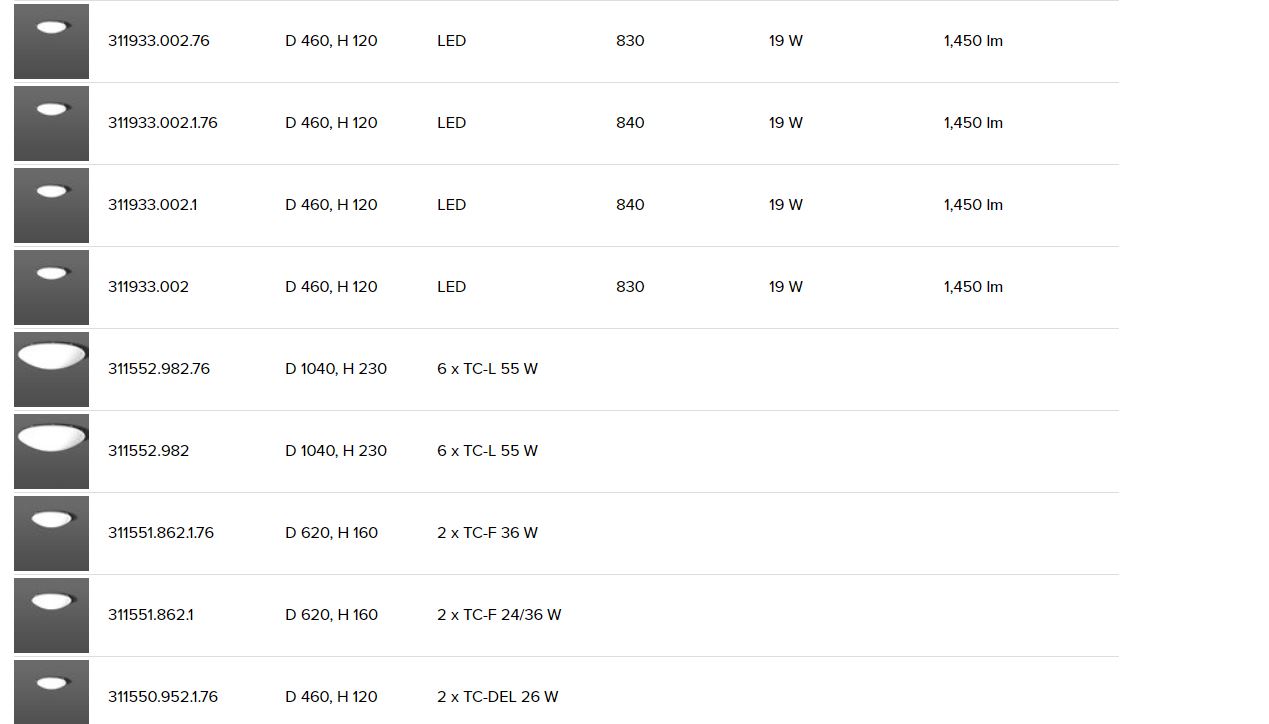
Task: Select article number 311933.002.1
Action: pos(153,205)
